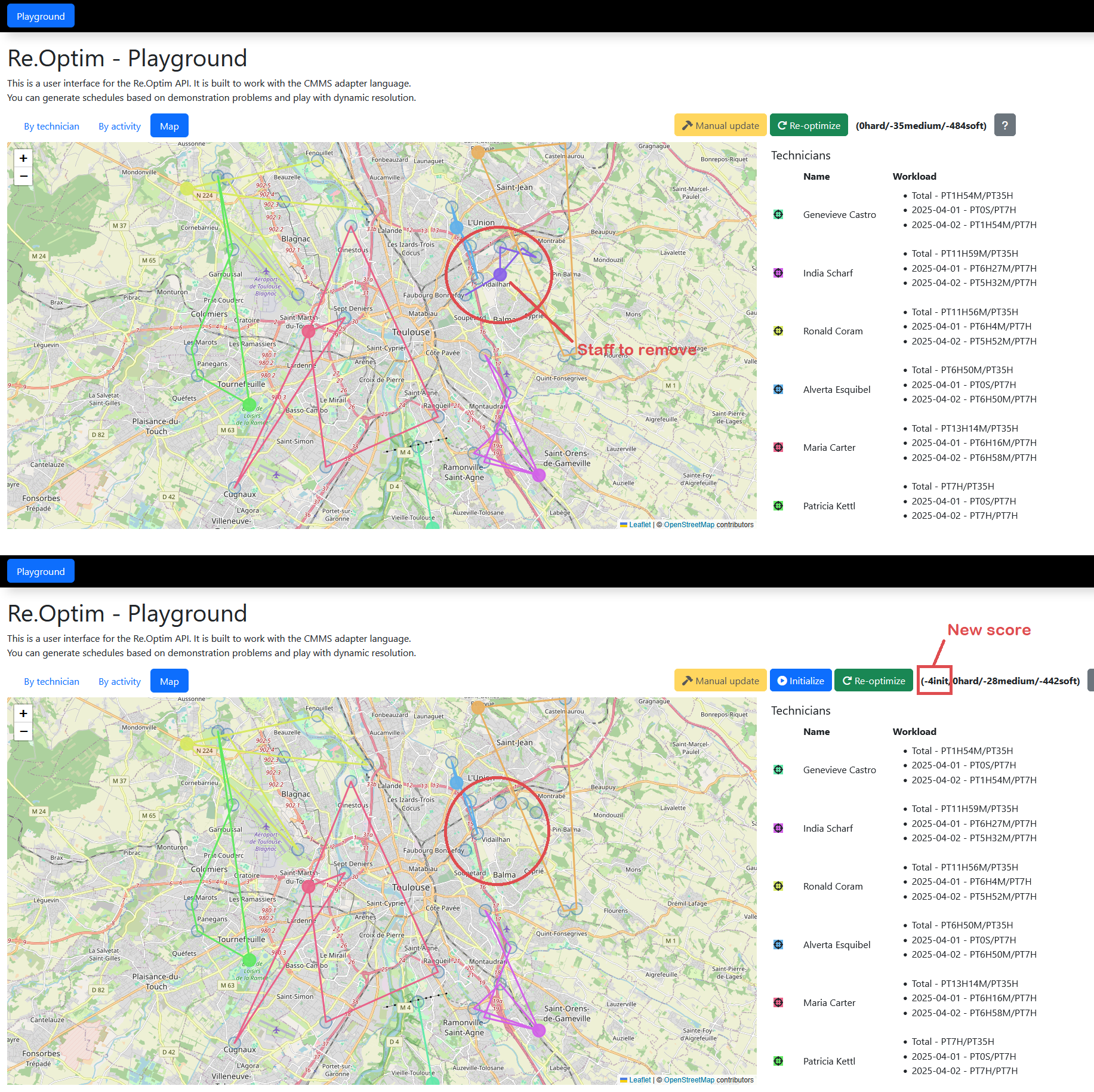The height and width of the screenshot is (1092, 1094).
Task: Select India Scharf name in top technicians table
Action: (x=828, y=273)
